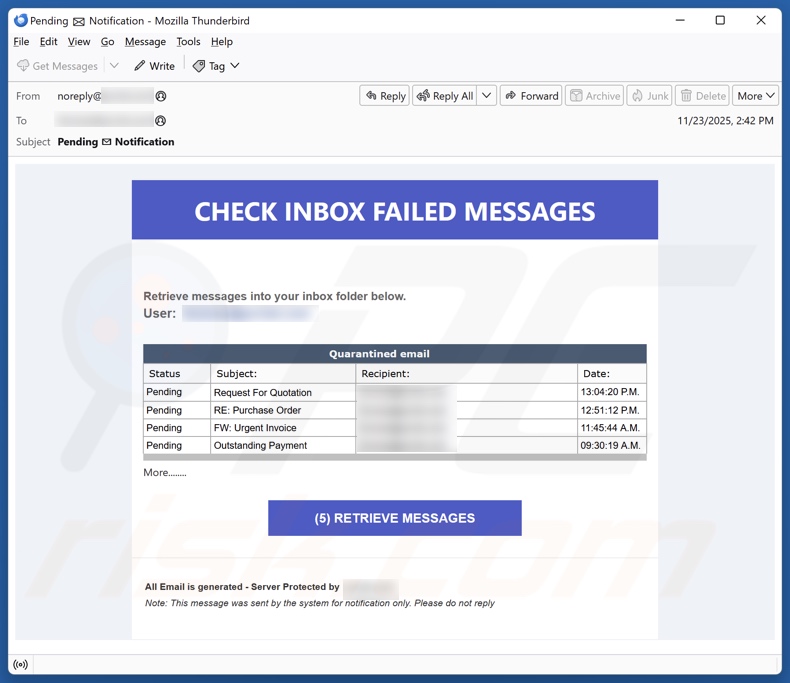This screenshot has width=790, height=683.
Task: Open the Message menu
Action: [145, 42]
